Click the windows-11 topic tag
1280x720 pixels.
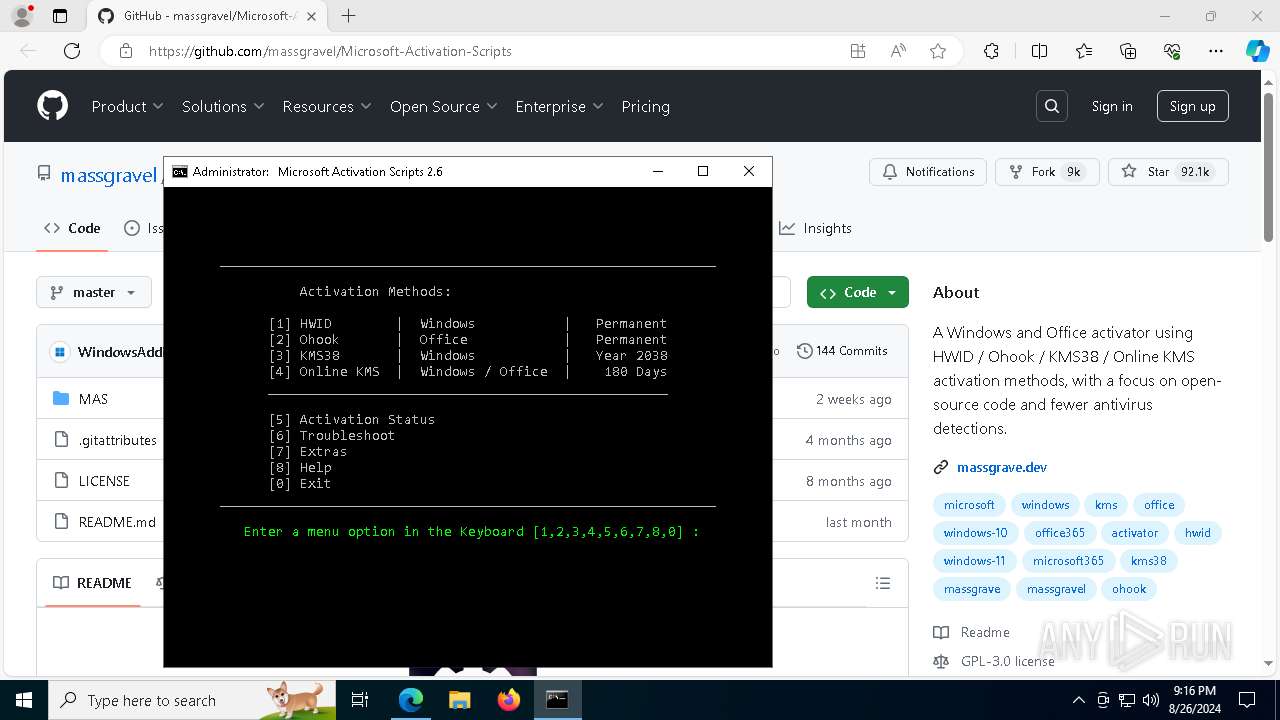click(x=974, y=561)
